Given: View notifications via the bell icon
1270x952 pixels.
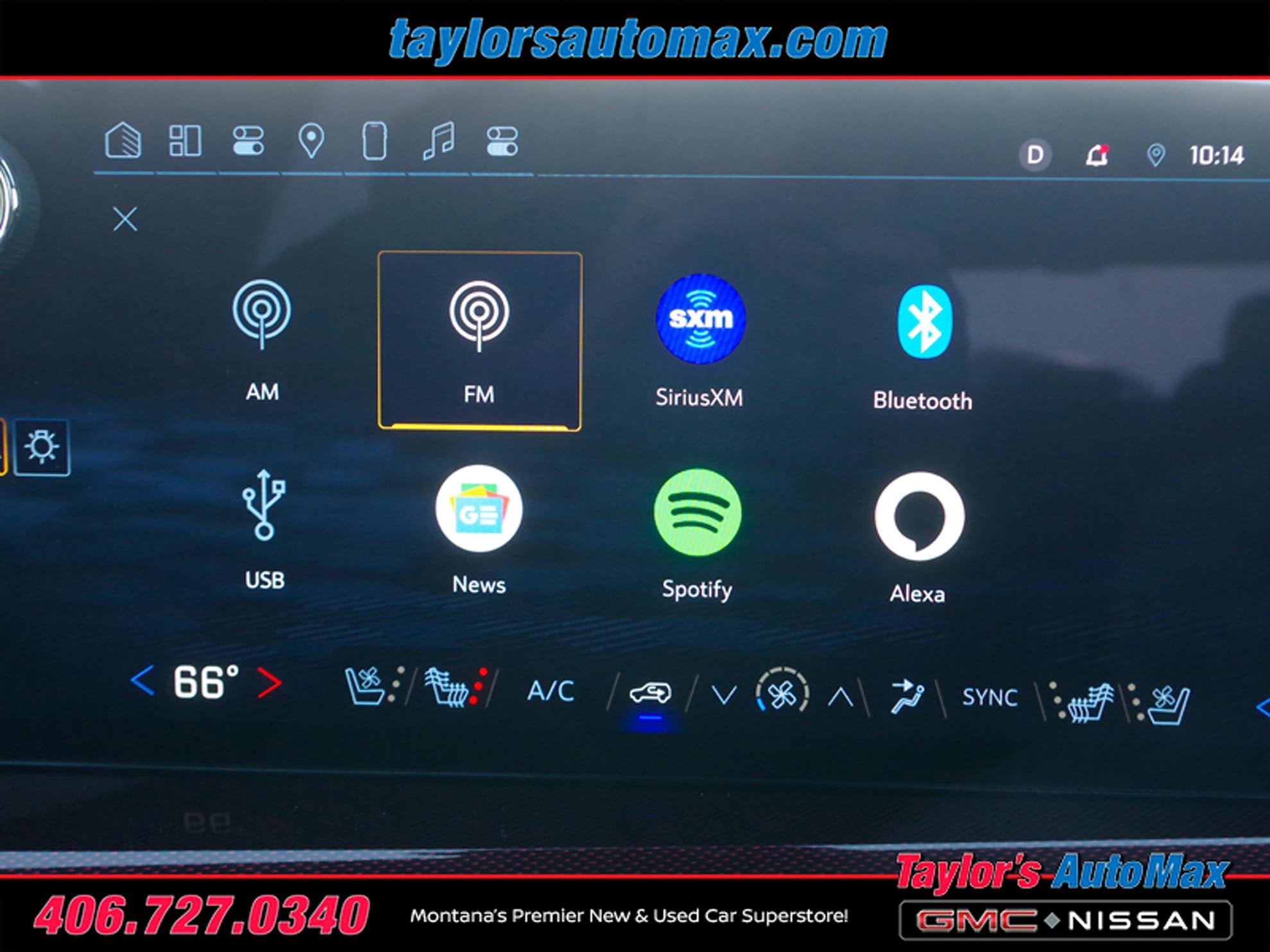Looking at the screenshot, I should [1097, 155].
